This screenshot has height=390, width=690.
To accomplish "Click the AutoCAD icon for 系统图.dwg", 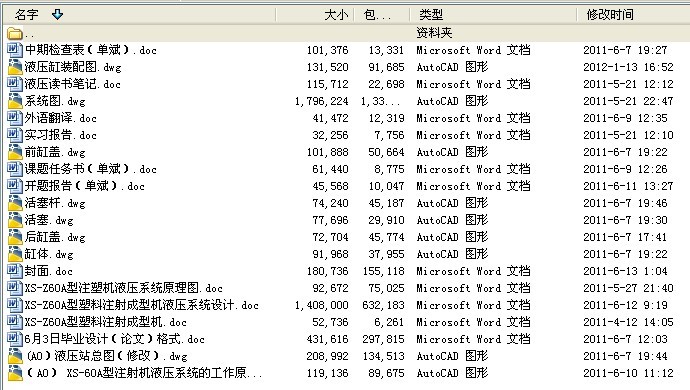I will [15, 101].
